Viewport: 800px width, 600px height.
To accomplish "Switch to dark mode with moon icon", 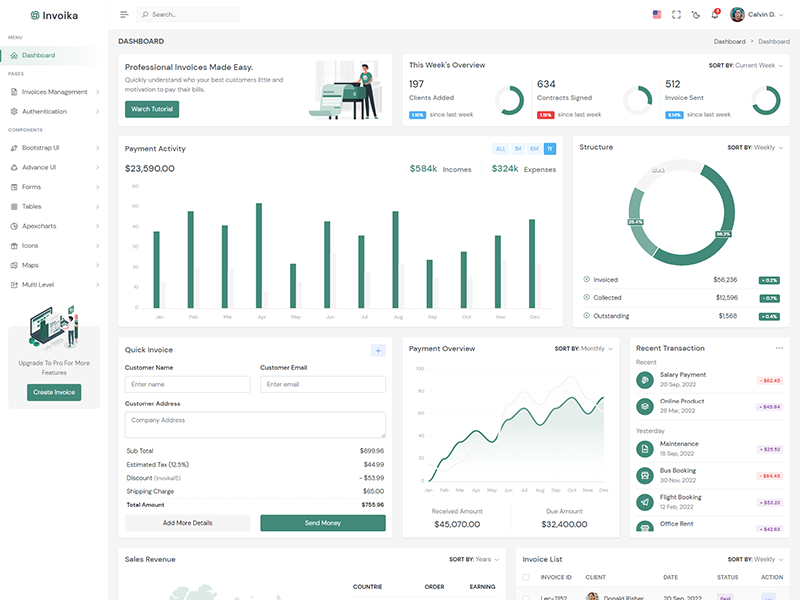I will [x=696, y=15].
